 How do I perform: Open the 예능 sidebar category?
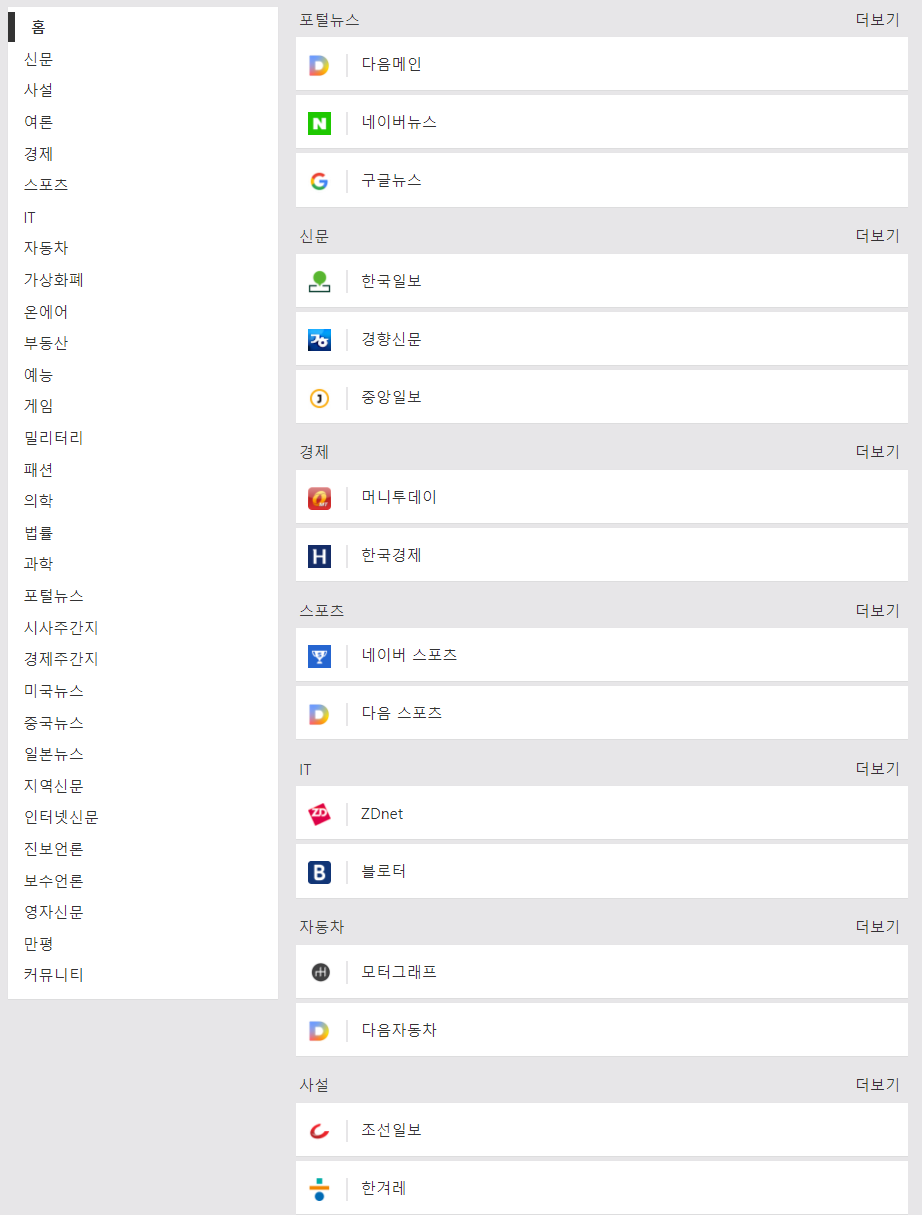(x=38, y=375)
